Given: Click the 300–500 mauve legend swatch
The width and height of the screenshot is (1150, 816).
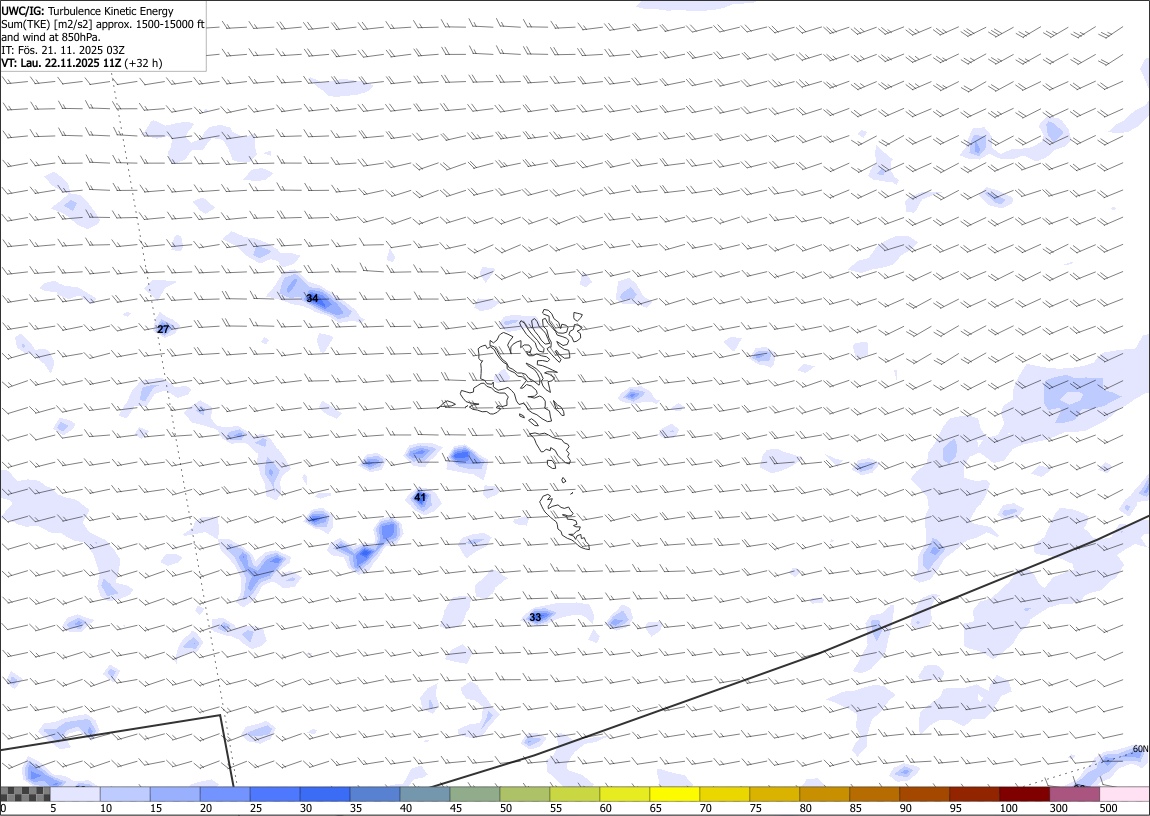Looking at the screenshot, I should [x=1074, y=794].
